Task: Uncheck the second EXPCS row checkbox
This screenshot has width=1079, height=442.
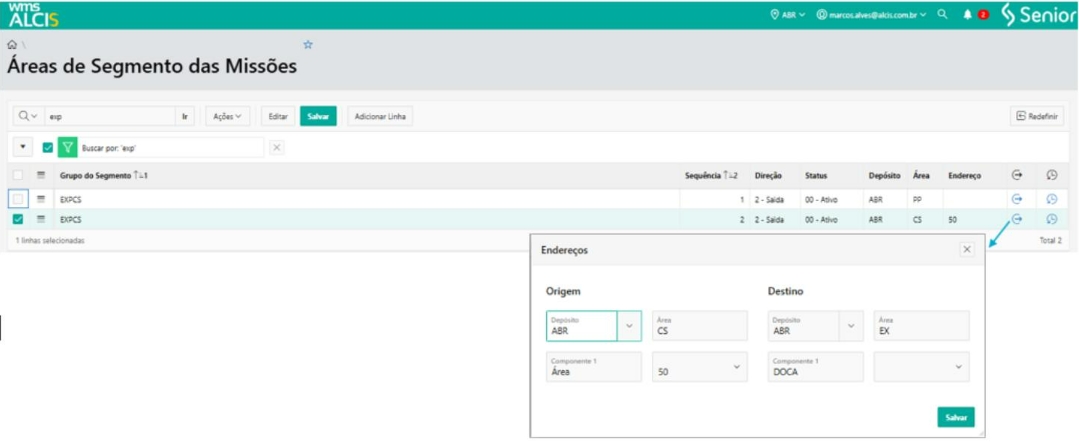Action: (19, 219)
